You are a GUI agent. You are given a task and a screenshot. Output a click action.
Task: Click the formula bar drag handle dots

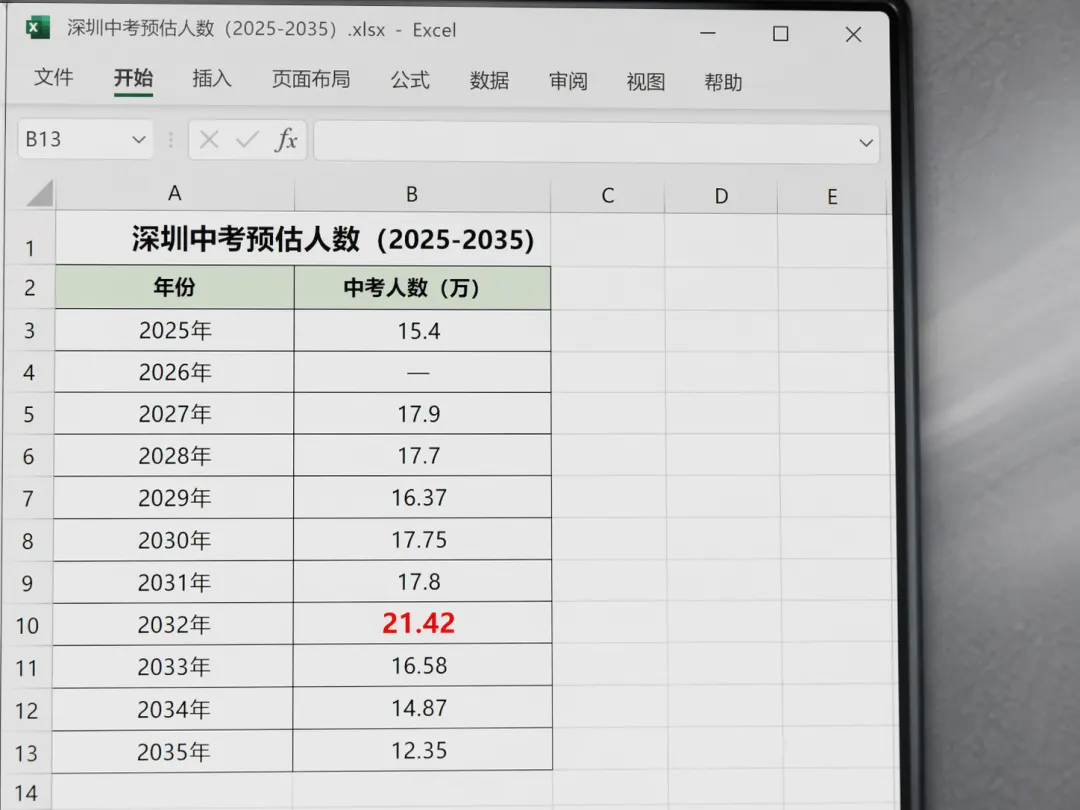[x=170, y=140]
